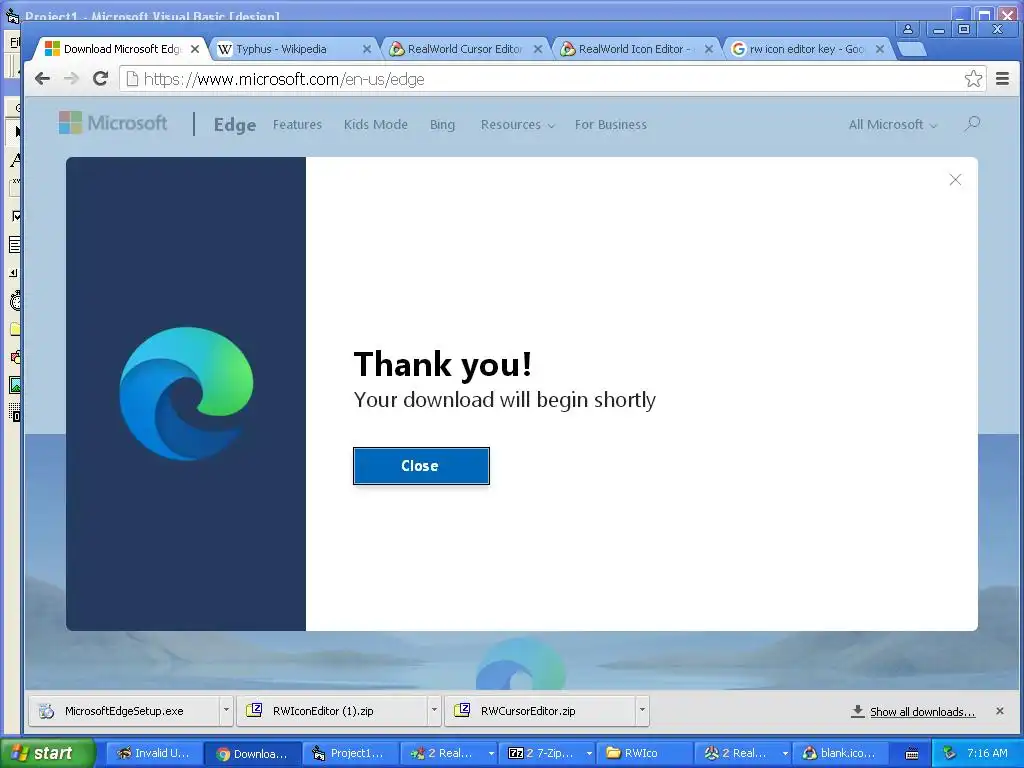Open the Windows Start menu
The image size is (1024, 768).
(47, 753)
